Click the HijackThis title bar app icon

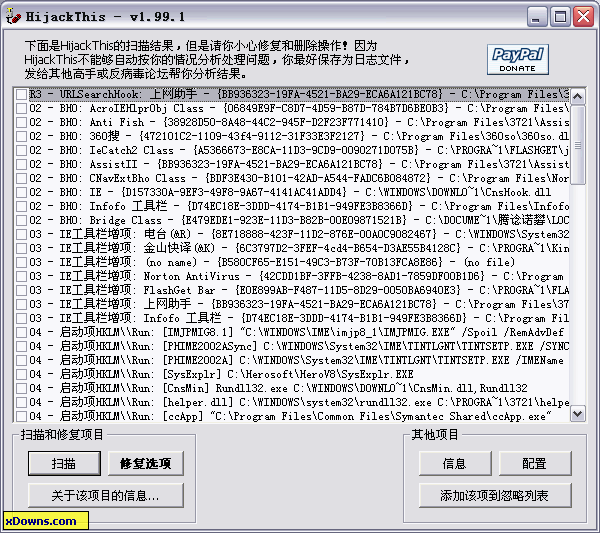(13, 17)
